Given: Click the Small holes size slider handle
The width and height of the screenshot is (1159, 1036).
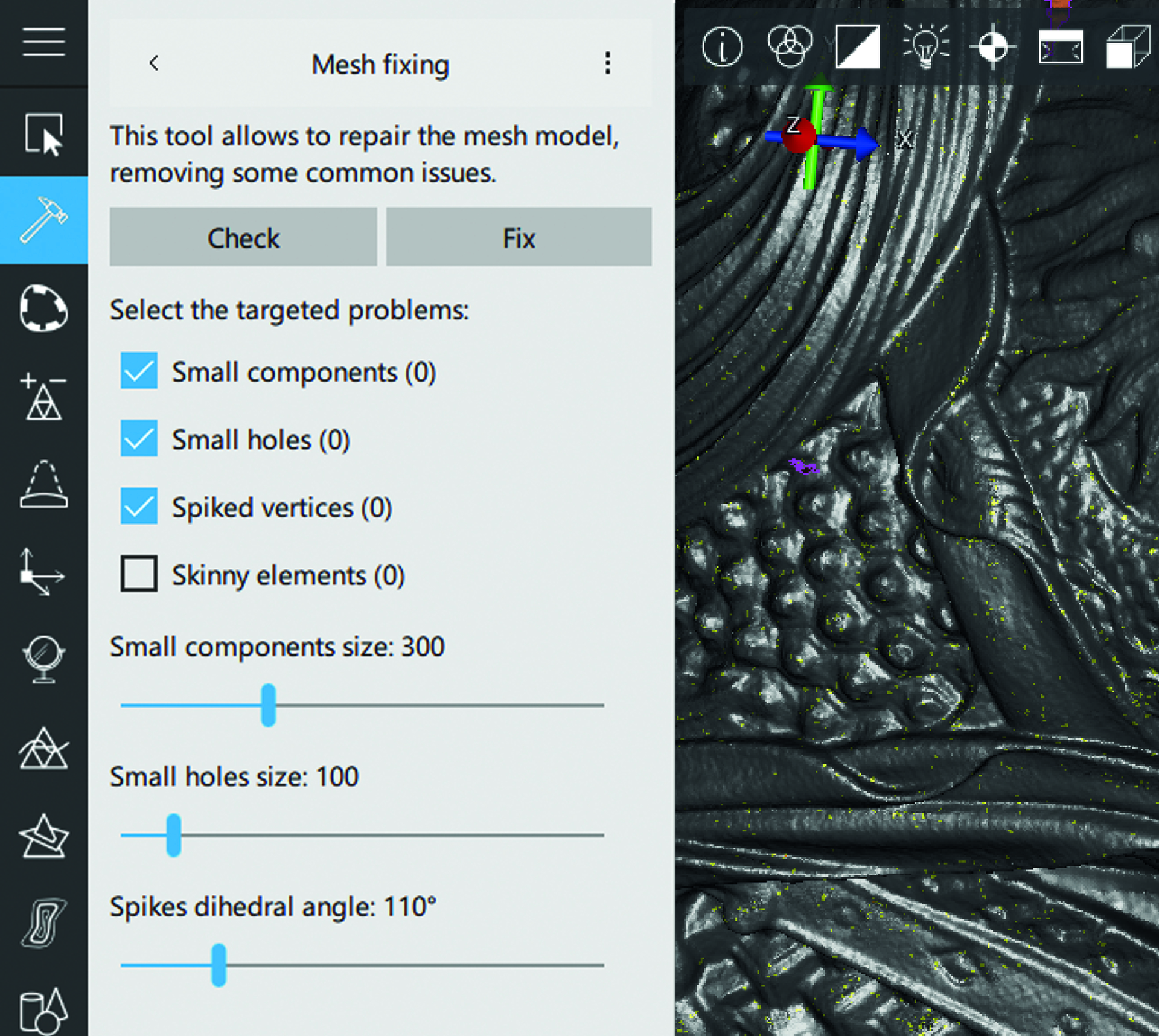Looking at the screenshot, I should click(x=174, y=835).
